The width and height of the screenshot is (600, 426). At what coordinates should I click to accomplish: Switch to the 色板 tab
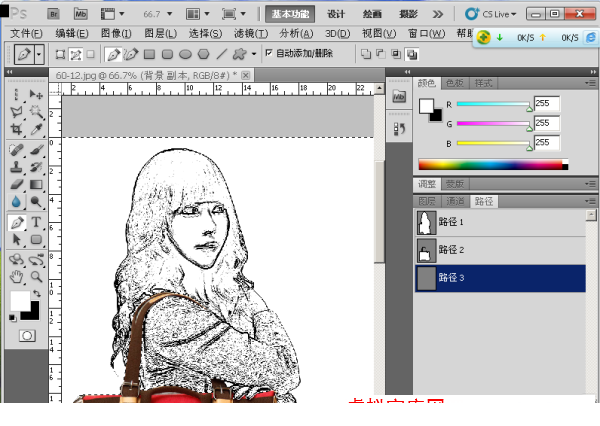tap(455, 83)
